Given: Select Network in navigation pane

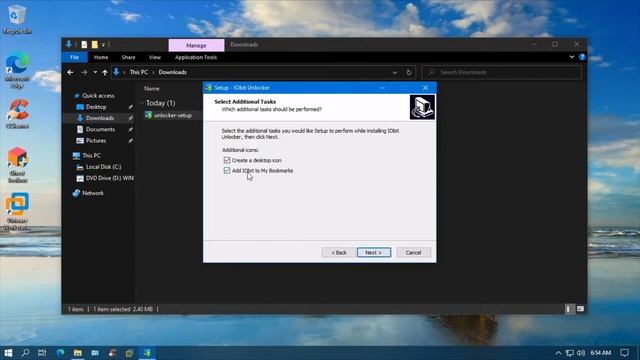Looking at the screenshot, I should [93, 193].
